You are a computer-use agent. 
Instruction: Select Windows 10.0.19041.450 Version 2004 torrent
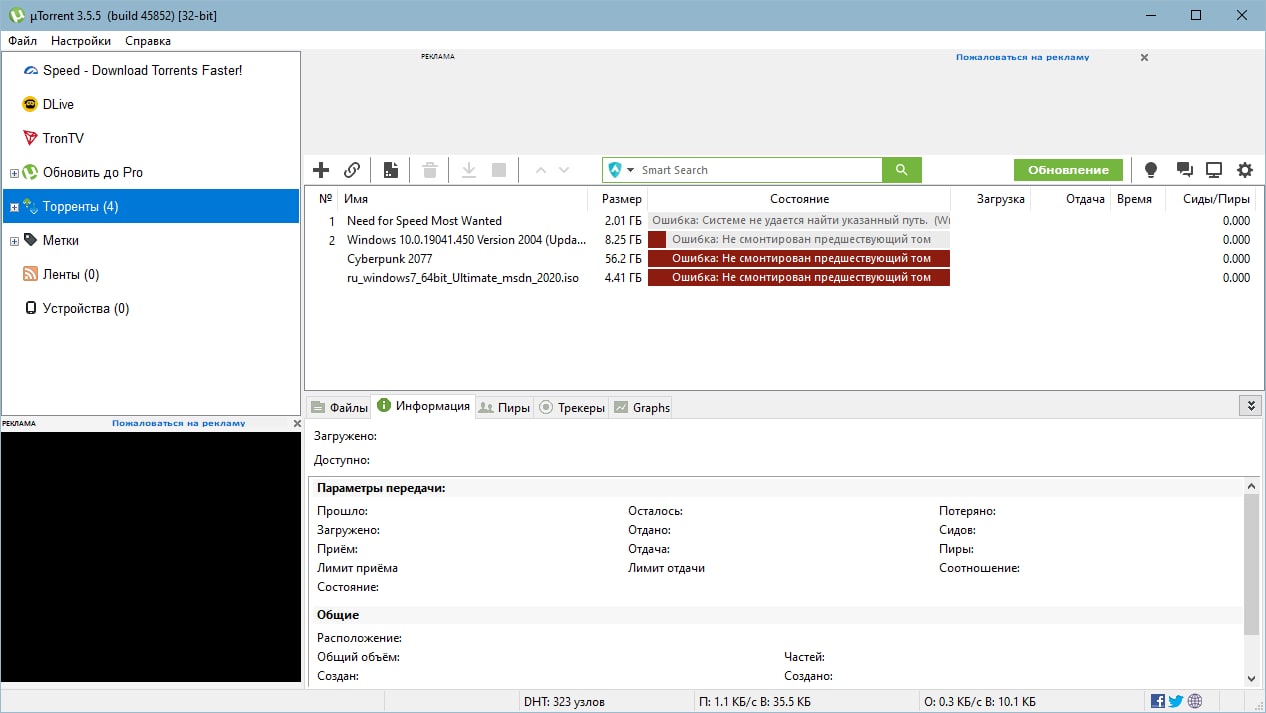coord(467,240)
